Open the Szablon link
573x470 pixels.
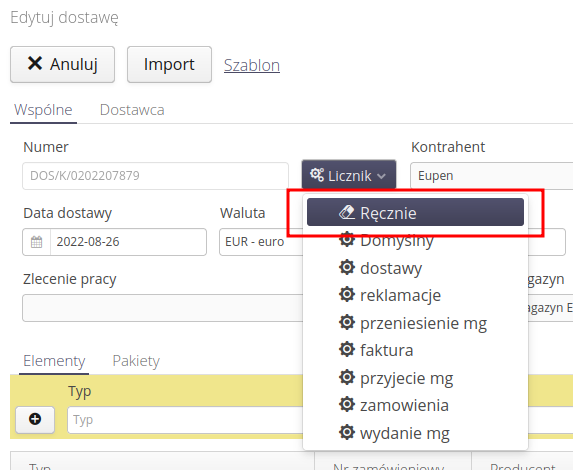tap(252, 65)
